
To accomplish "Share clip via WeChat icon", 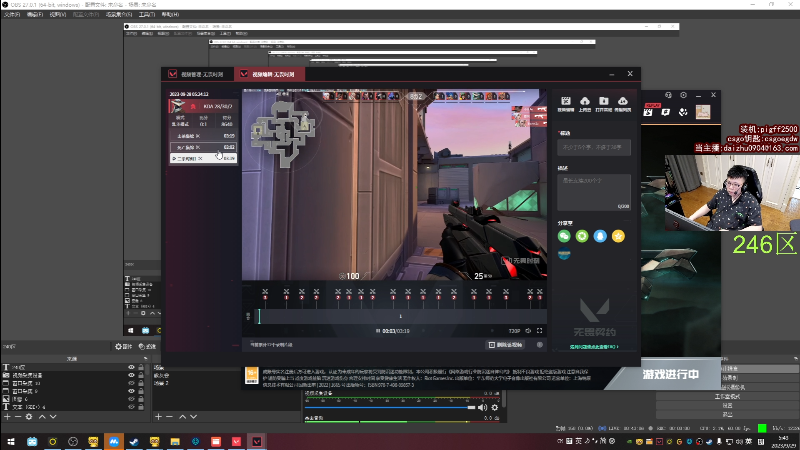I will coord(564,236).
